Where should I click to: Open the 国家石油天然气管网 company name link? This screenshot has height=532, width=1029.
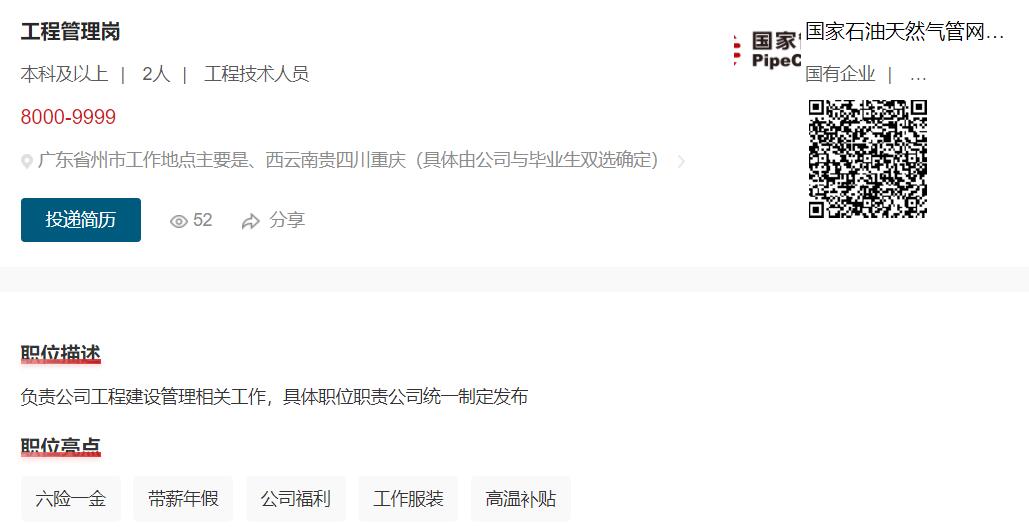pos(904,31)
